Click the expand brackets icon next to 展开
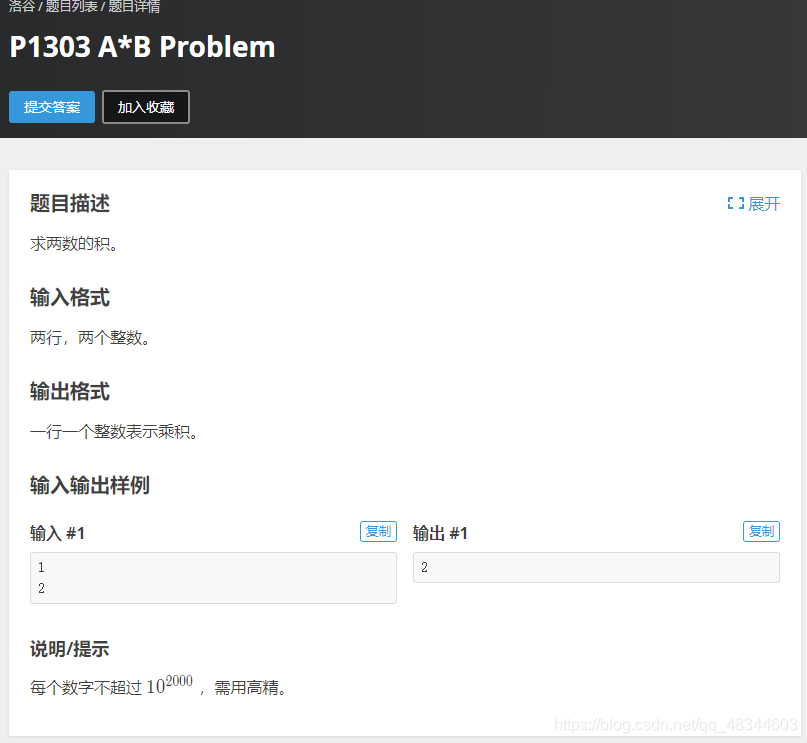 (735, 203)
